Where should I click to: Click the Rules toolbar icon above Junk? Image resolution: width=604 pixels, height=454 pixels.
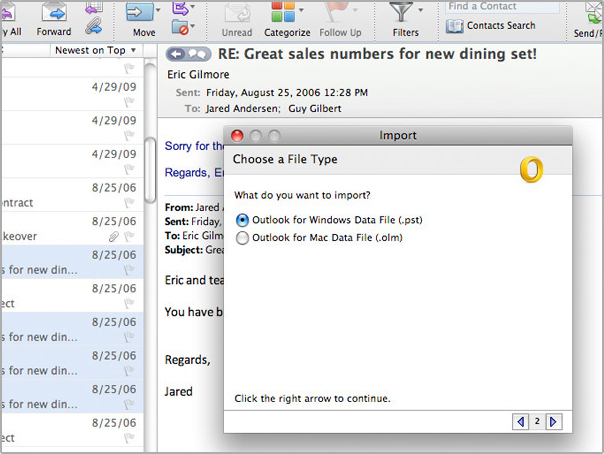(x=180, y=8)
